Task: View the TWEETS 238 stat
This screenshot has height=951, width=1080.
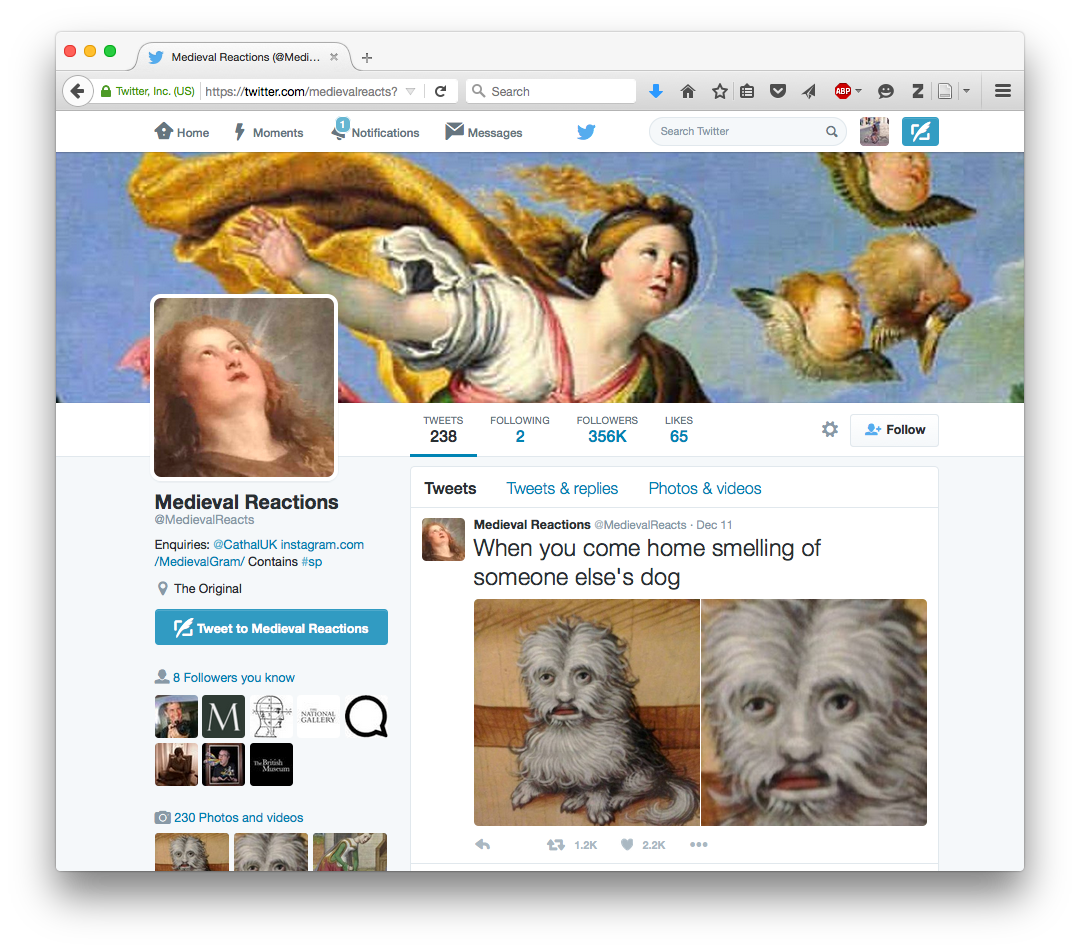Action: click(x=443, y=430)
